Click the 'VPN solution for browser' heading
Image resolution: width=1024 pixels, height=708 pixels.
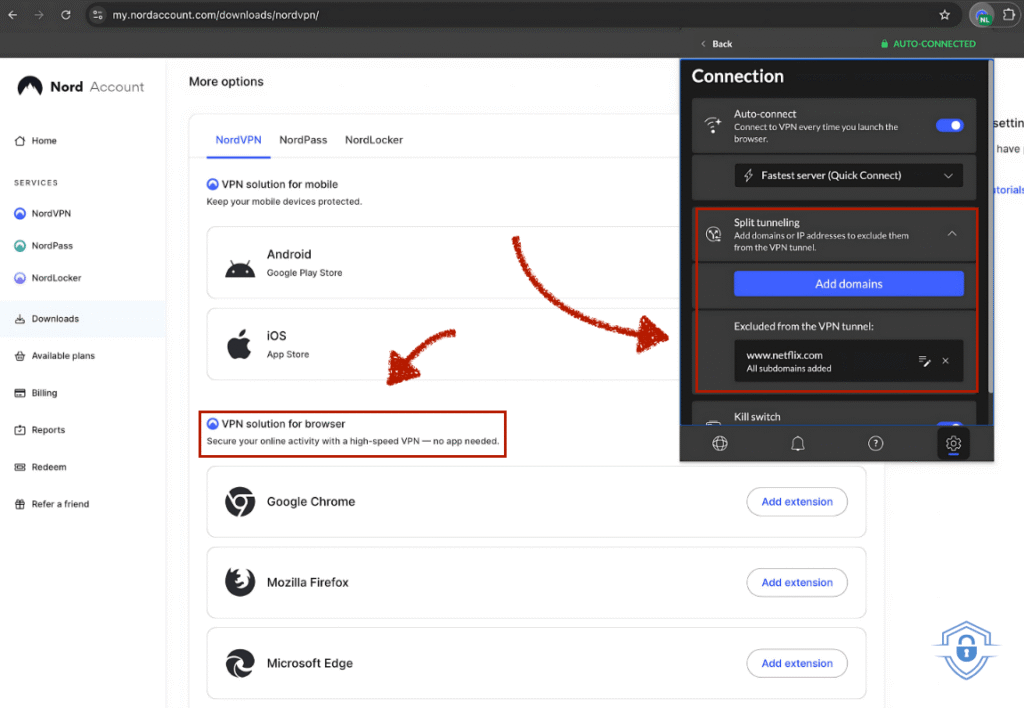[x=283, y=424]
